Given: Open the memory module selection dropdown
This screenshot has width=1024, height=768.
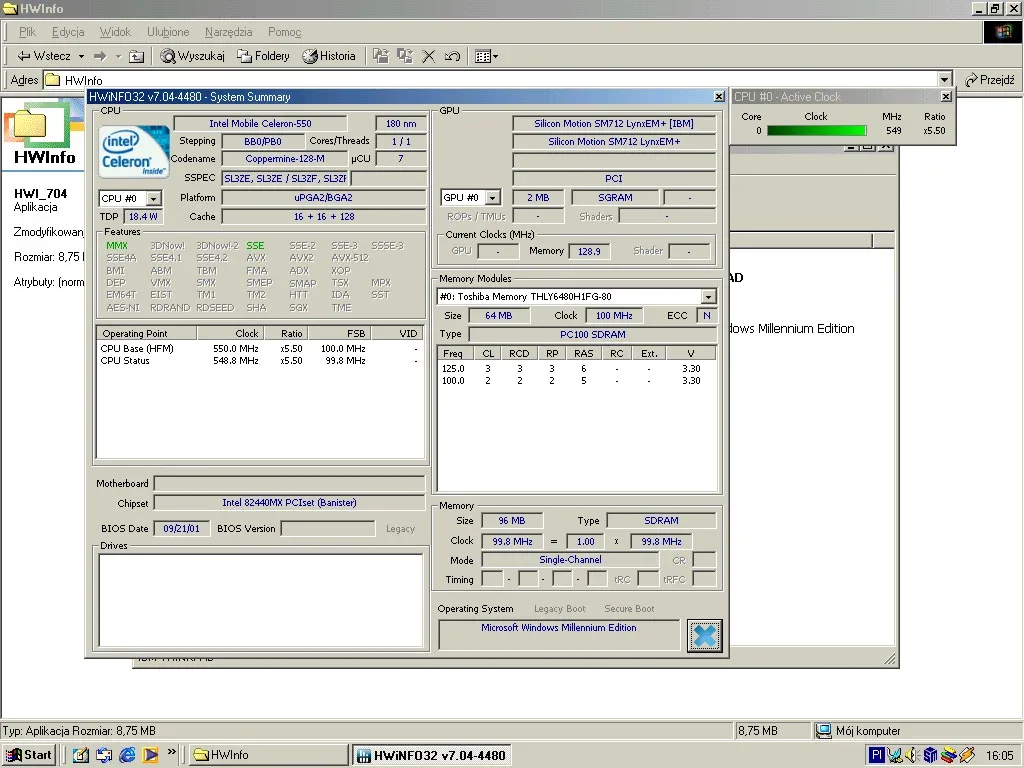Looking at the screenshot, I should (708, 296).
